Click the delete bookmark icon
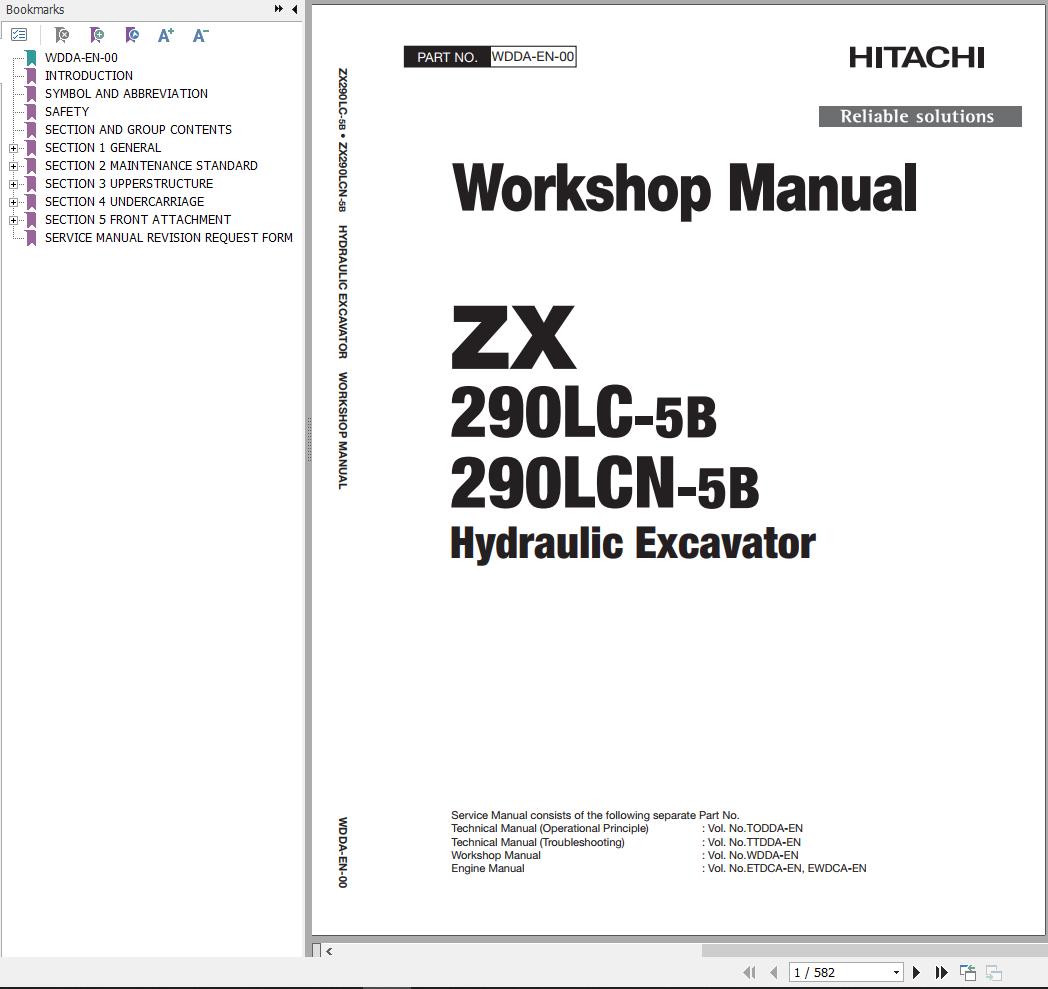The image size is (1048, 989). (61, 35)
